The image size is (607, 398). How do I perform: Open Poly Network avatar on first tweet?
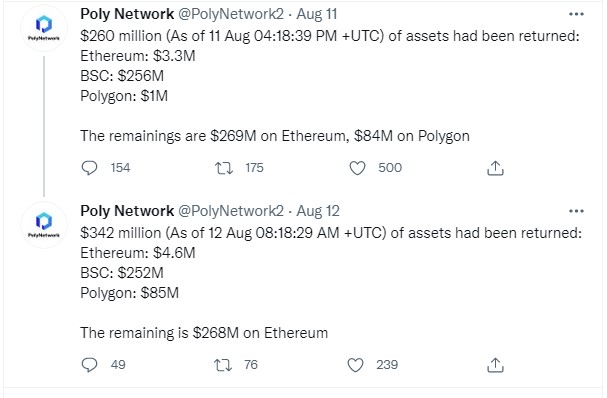click(44, 28)
